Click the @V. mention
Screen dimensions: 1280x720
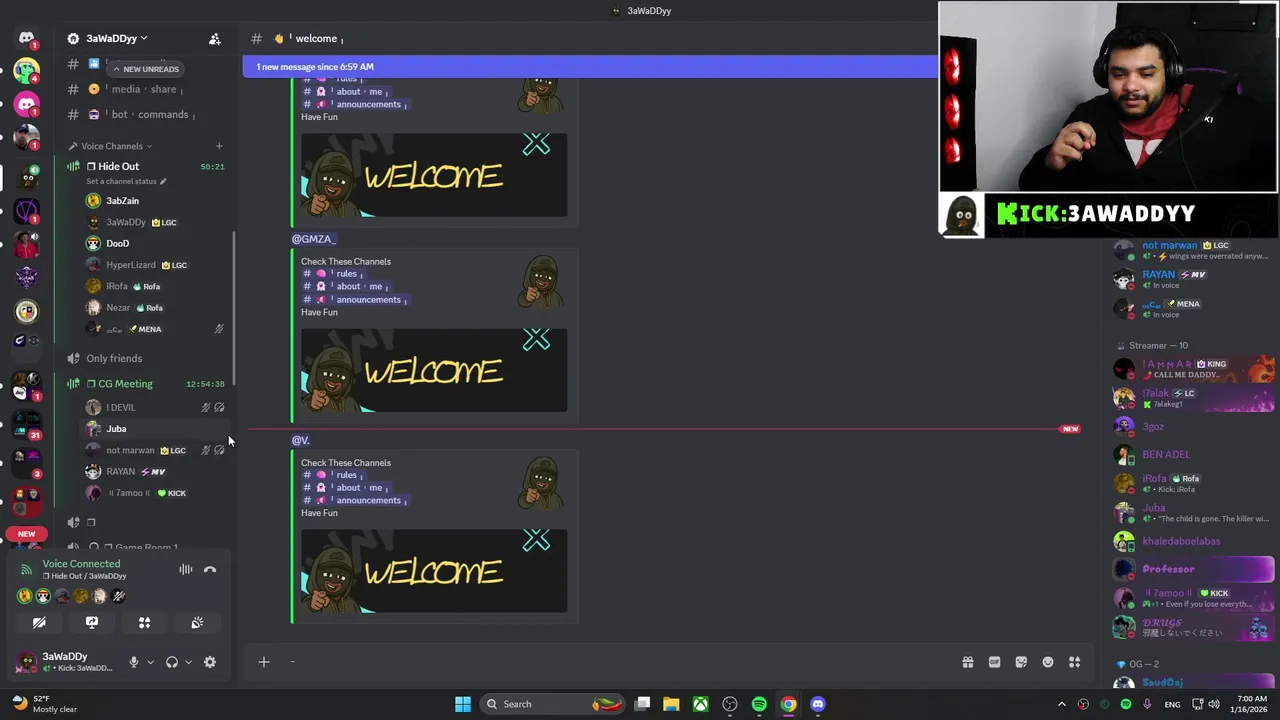point(300,440)
